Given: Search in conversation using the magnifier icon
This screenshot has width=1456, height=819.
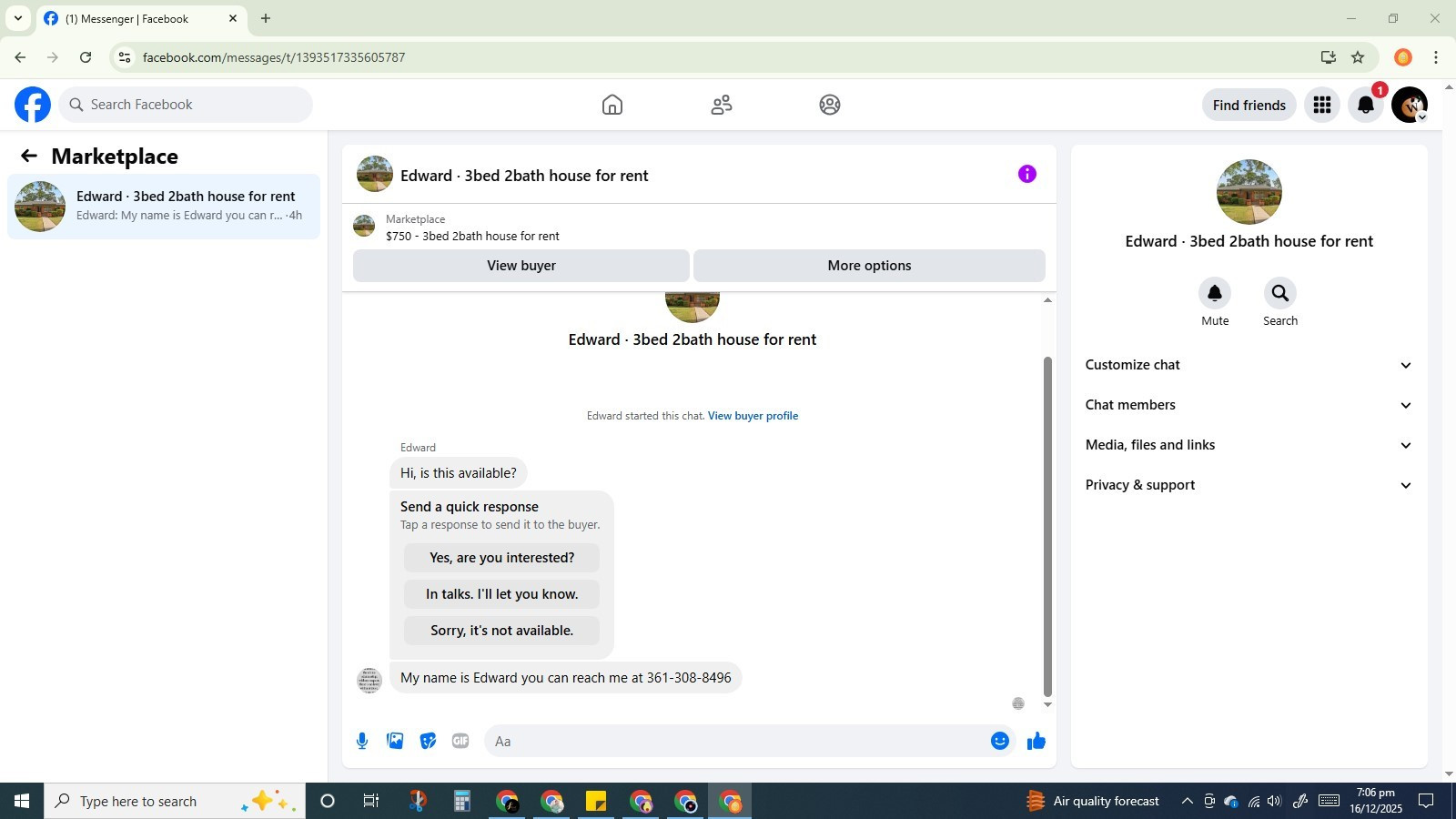Looking at the screenshot, I should 1280,293.
